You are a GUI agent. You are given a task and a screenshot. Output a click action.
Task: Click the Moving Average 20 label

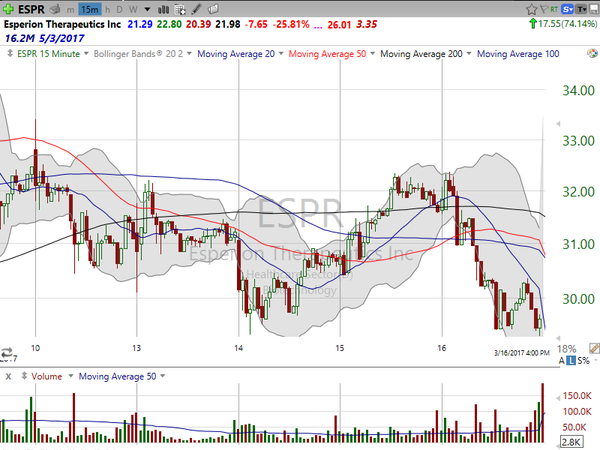tap(236, 54)
